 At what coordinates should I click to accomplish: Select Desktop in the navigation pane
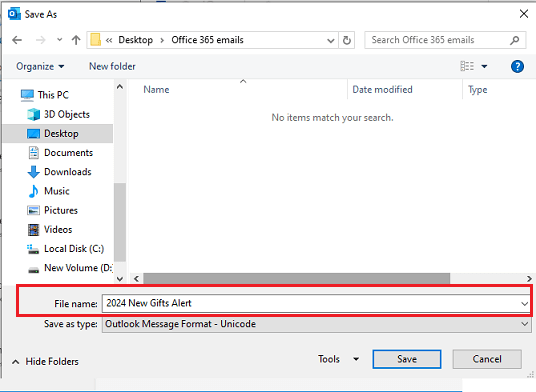(58, 134)
